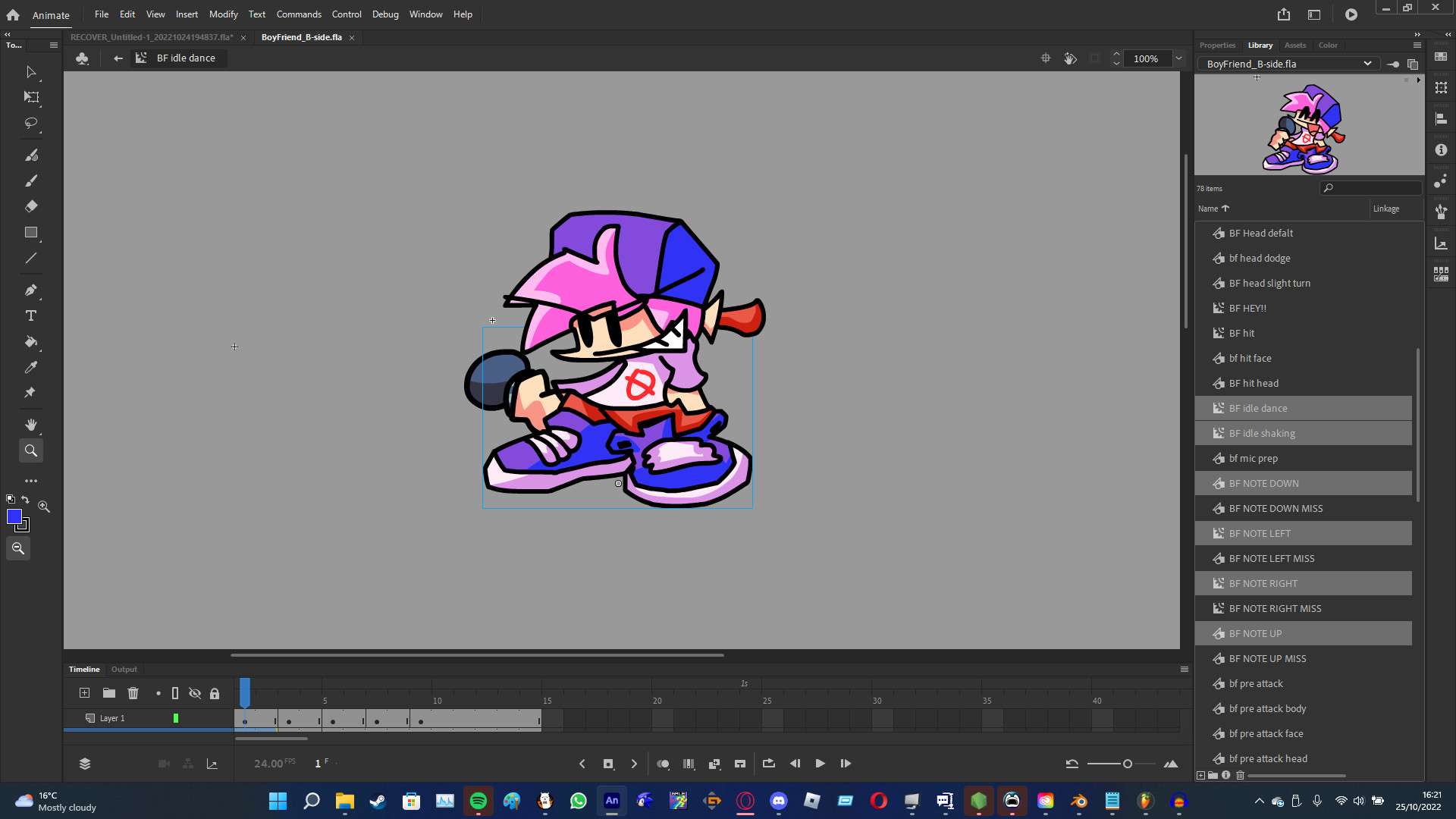1456x819 pixels.
Task: Open the Library panel options menu
Action: 1417,45
